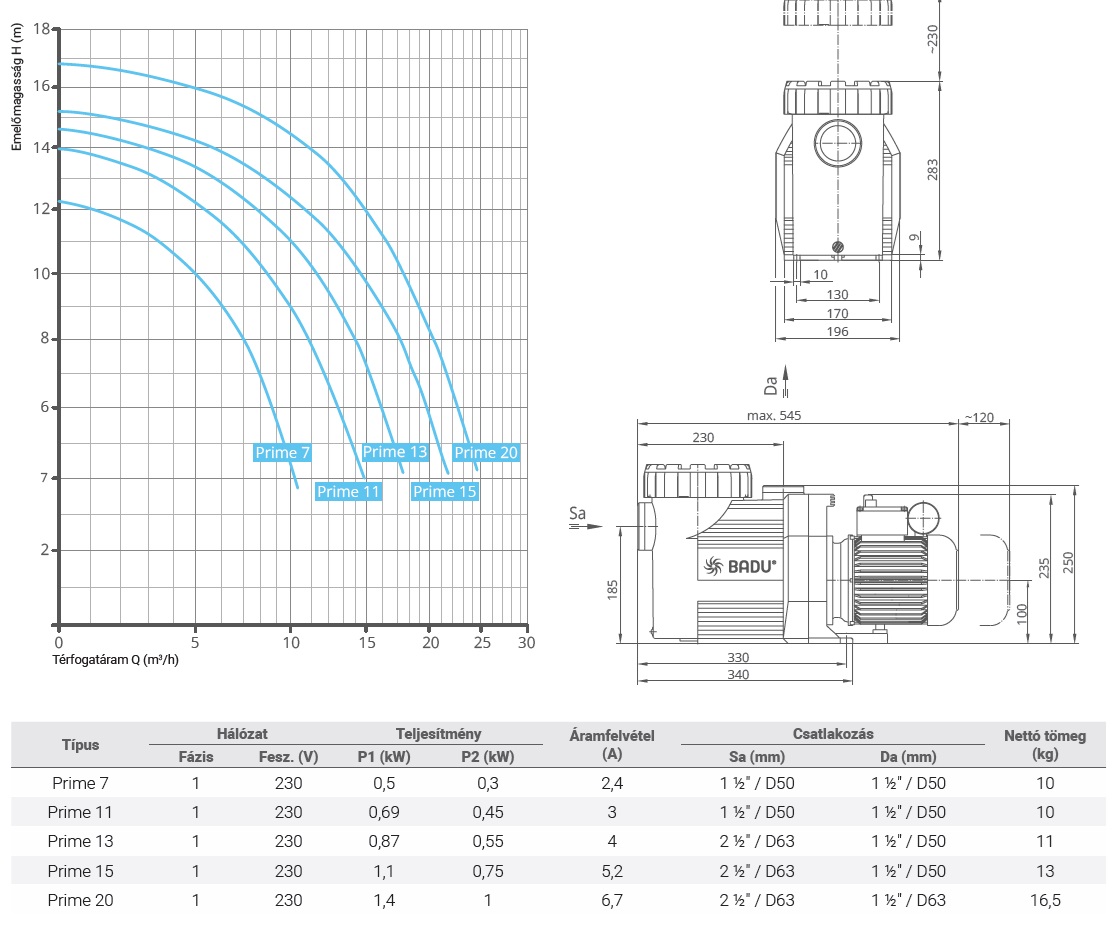Select the Prime 11 curve label in chart
The height and width of the screenshot is (934, 1113).
click(348, 491)
